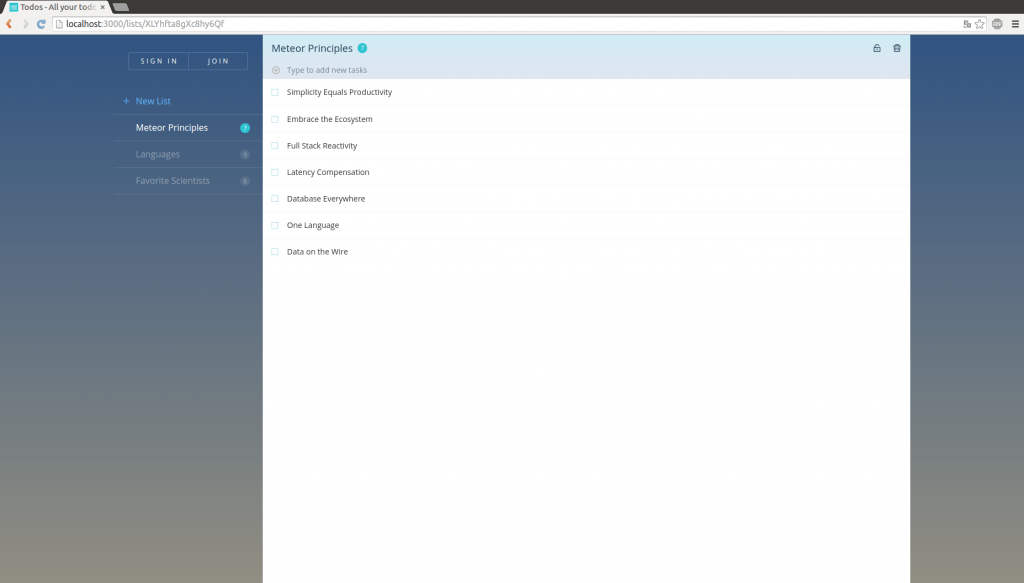Reload the page using the refresh icon
The image size is (1024, 583).
tap(40, 23)
